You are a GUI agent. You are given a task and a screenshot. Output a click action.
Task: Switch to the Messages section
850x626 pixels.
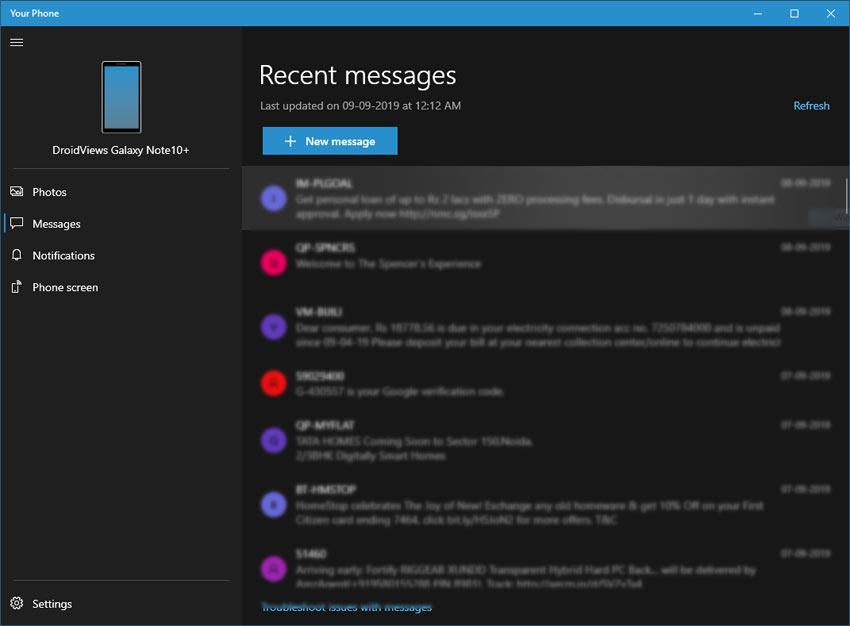click(121, 223)
